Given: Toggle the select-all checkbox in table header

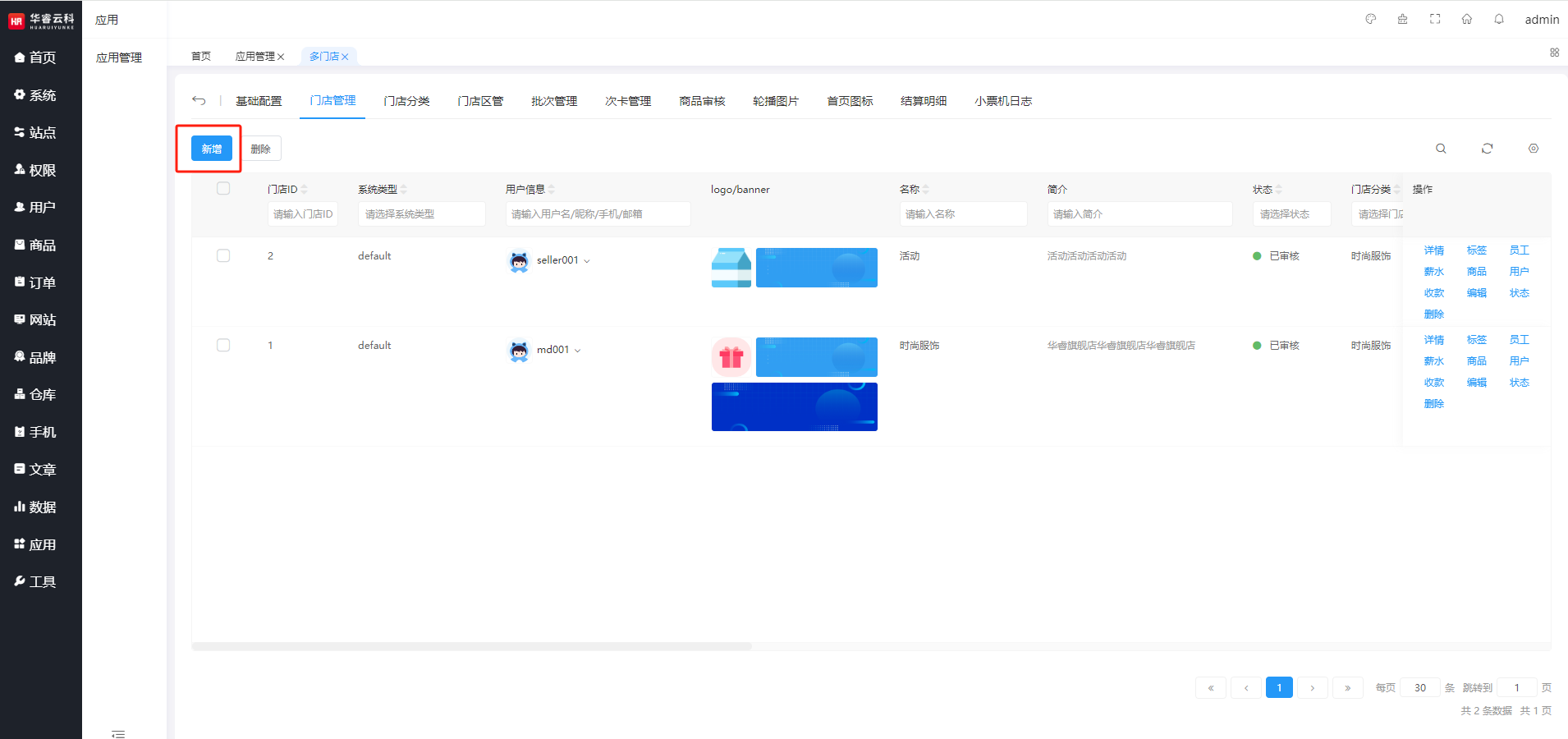Looking at the screenshot, I should pyautogui.click(x=223, y=189).
